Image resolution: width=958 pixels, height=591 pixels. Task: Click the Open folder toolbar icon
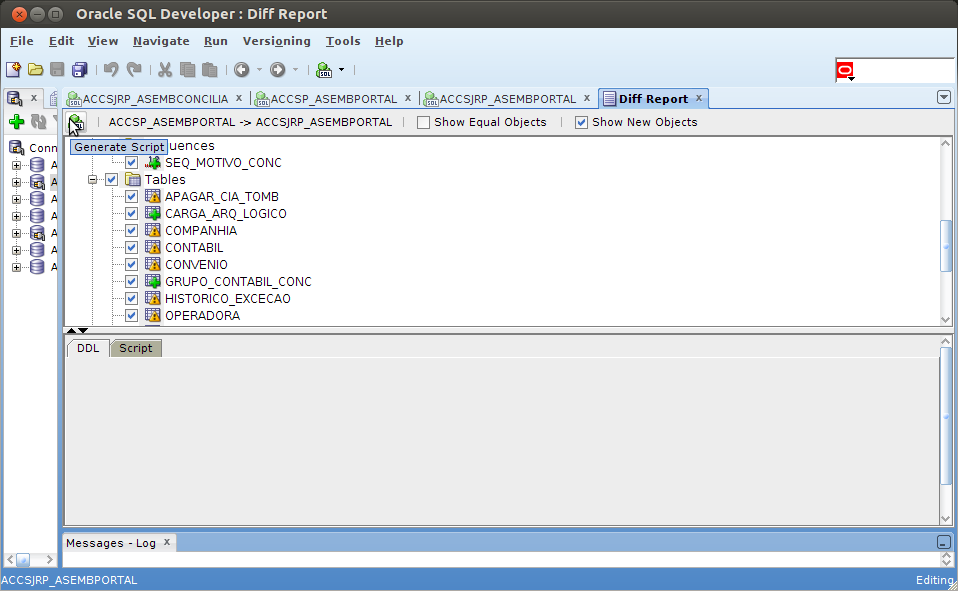point(35,70)
